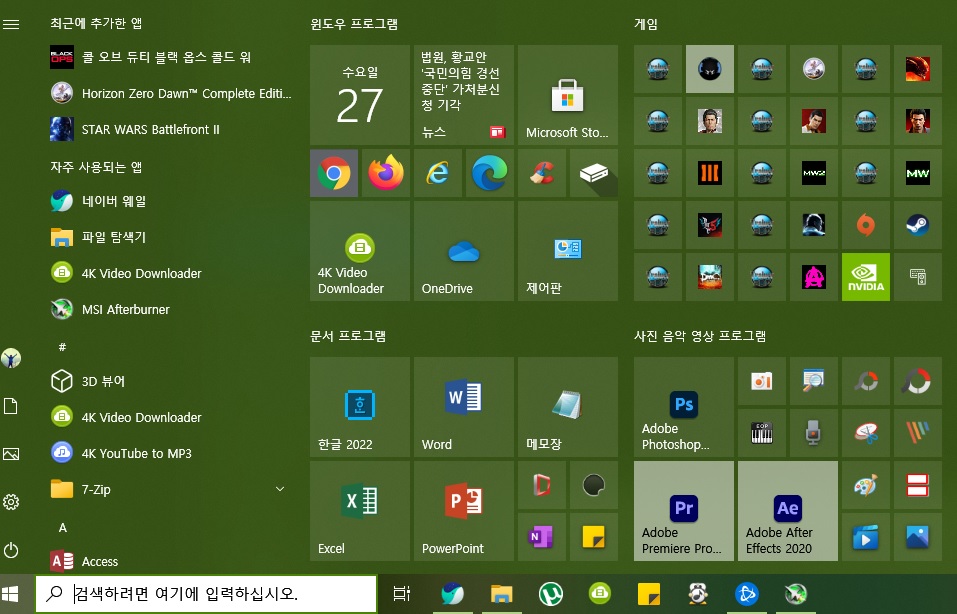Launch the Adobe After Effects 2020 tile
The image size is (957, 614).
click(x=787, y=511)
